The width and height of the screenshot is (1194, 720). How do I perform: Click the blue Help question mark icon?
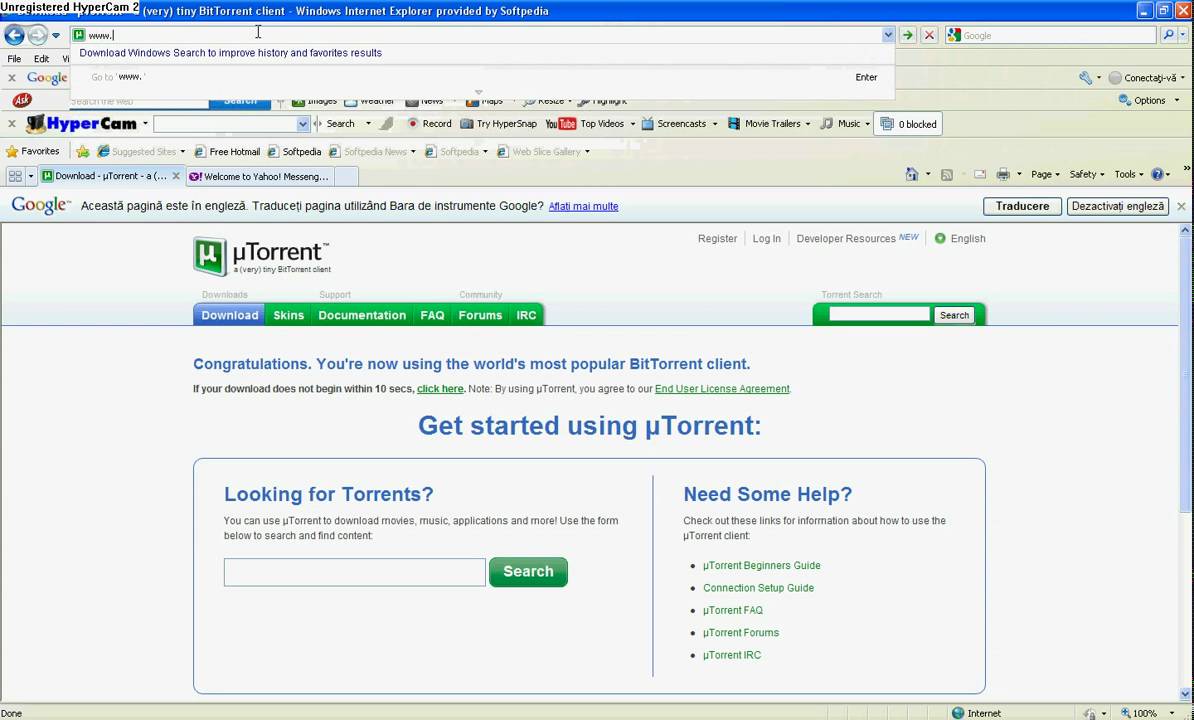[x=1157, y=174]
